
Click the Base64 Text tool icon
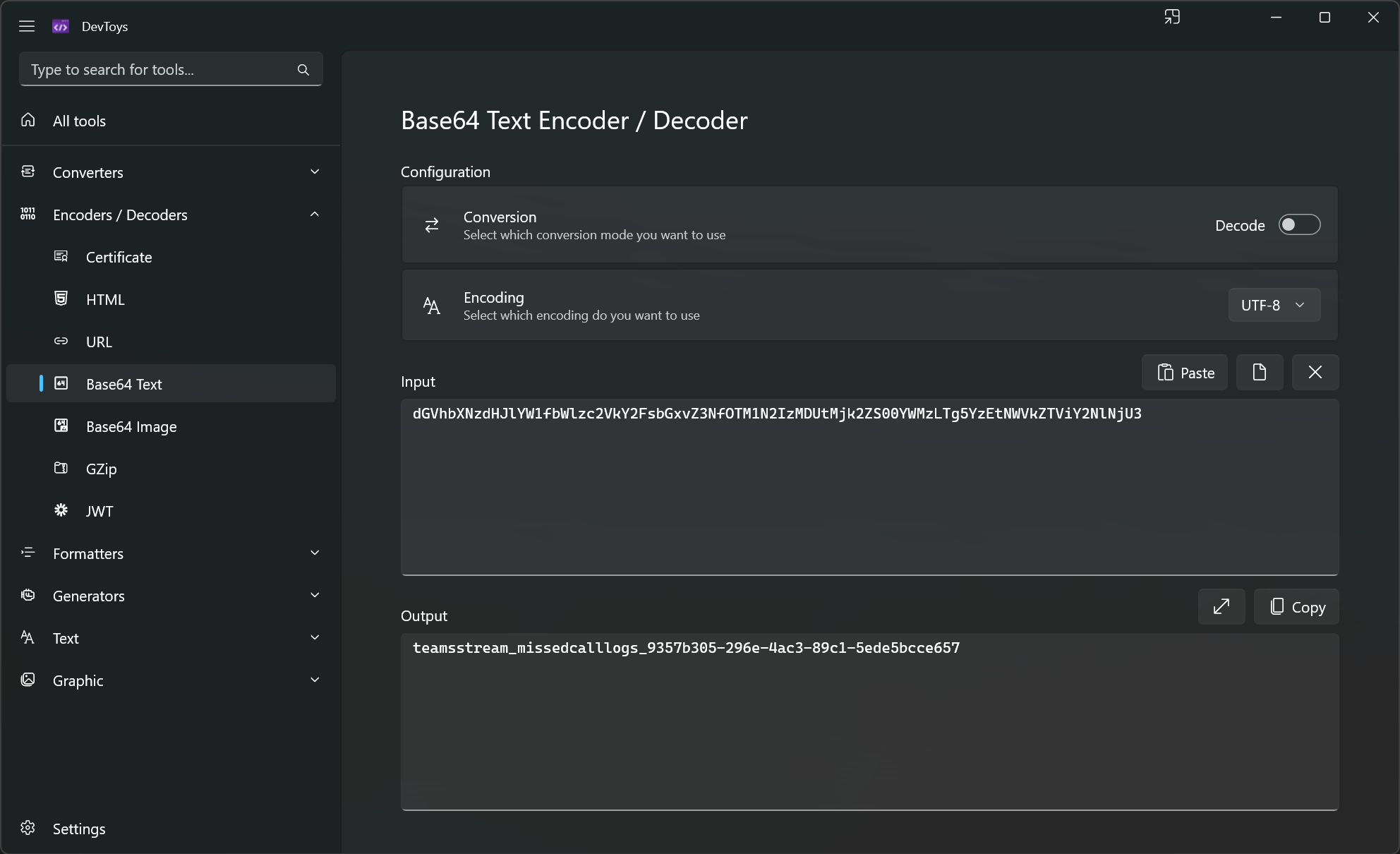click(61, 383)
